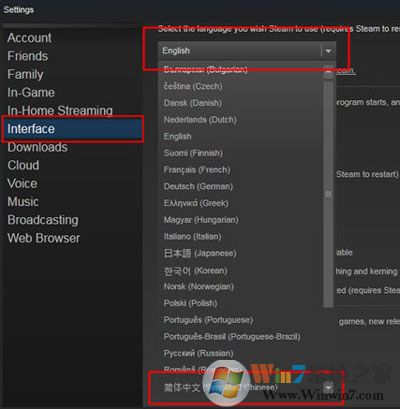
Task: Click the language list scroll-down arrow
Action: 328,387
